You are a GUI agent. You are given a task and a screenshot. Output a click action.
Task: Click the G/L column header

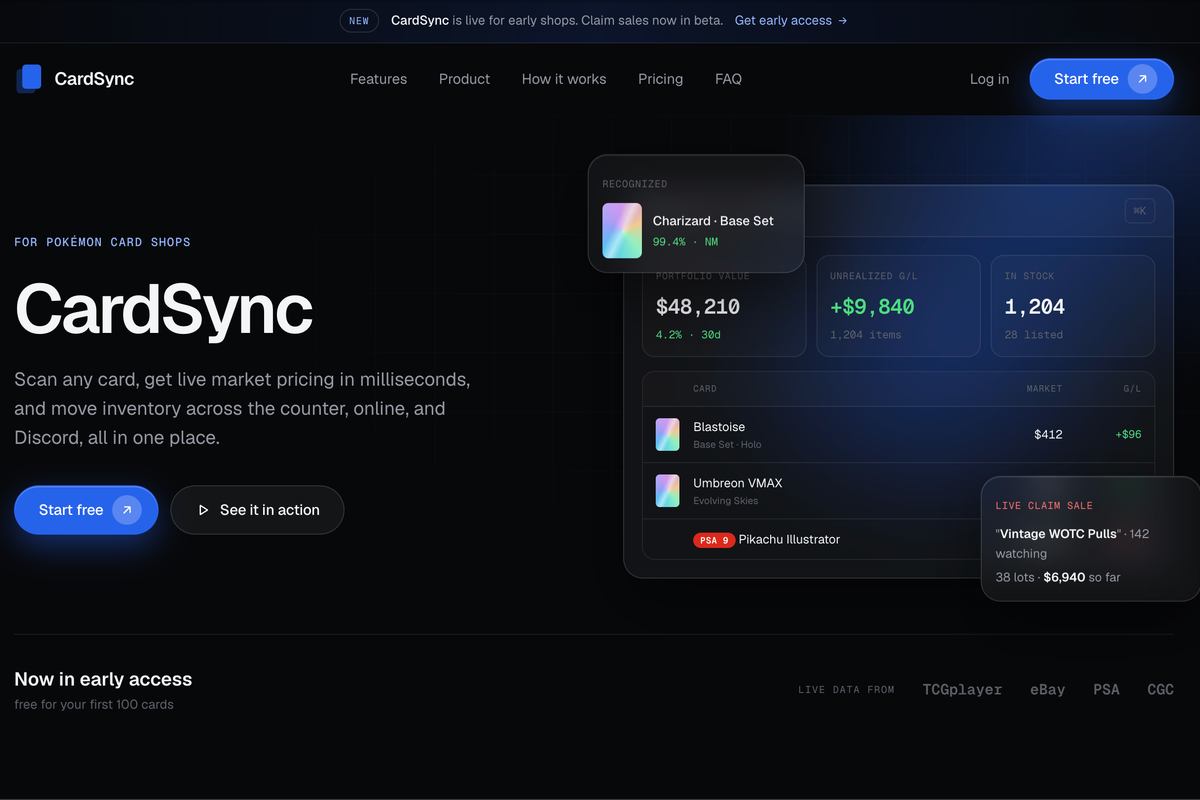click(x=1131, y=388)
